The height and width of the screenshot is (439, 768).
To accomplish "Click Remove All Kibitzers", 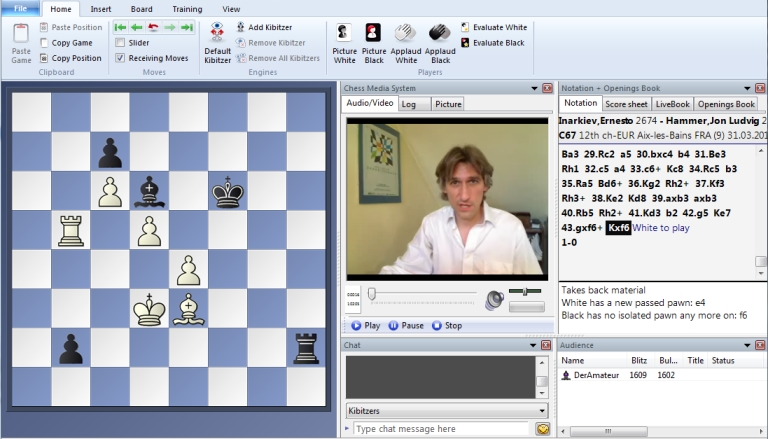I will (x=278, y=58).
